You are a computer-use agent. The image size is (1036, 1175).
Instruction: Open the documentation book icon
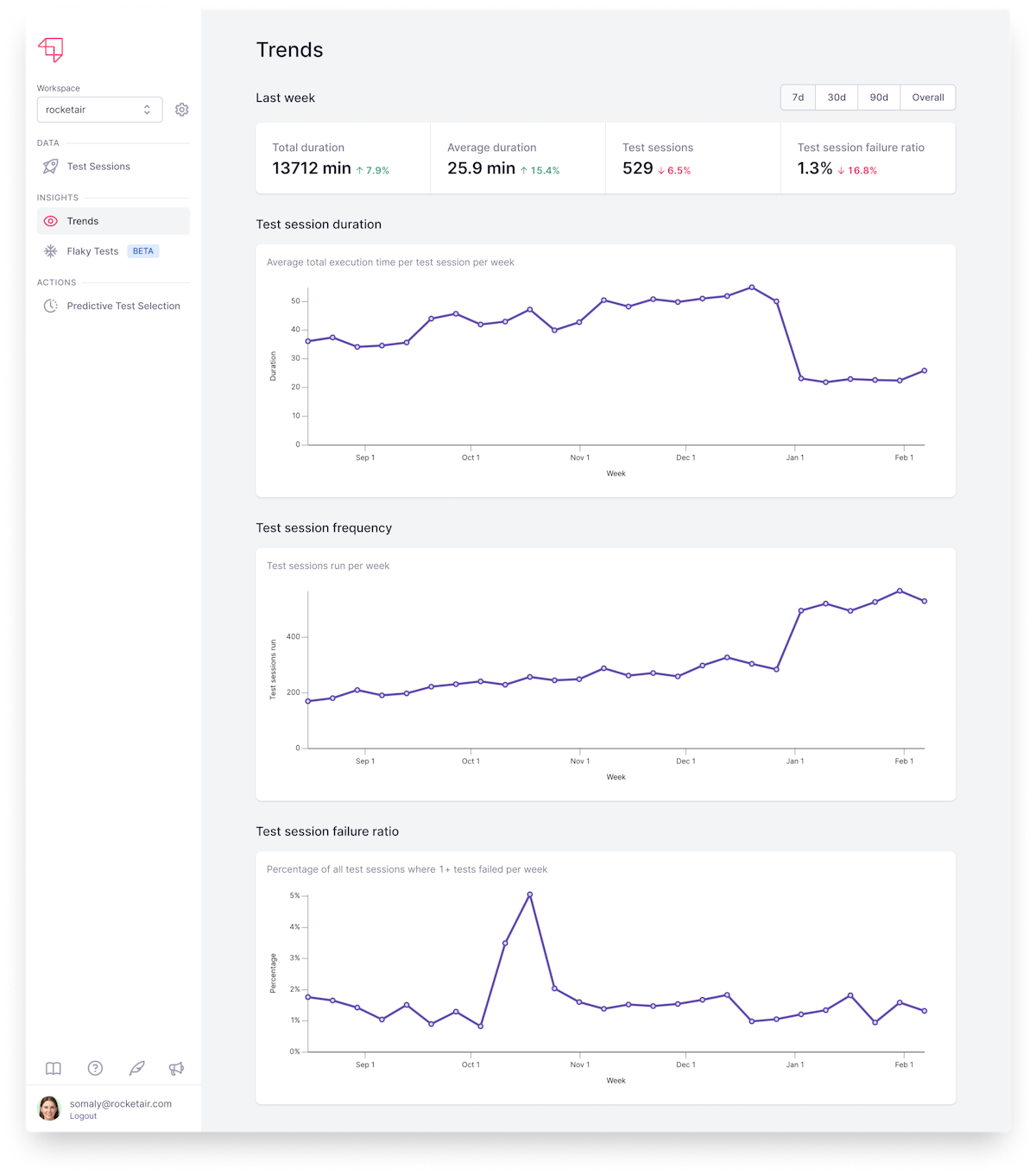[x=54, y=1069]
